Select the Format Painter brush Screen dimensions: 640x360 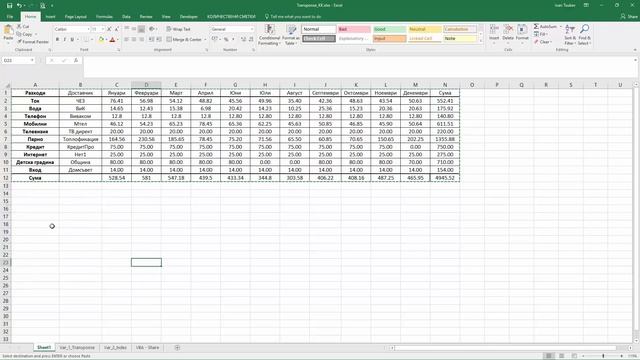(x=33, y=42)
